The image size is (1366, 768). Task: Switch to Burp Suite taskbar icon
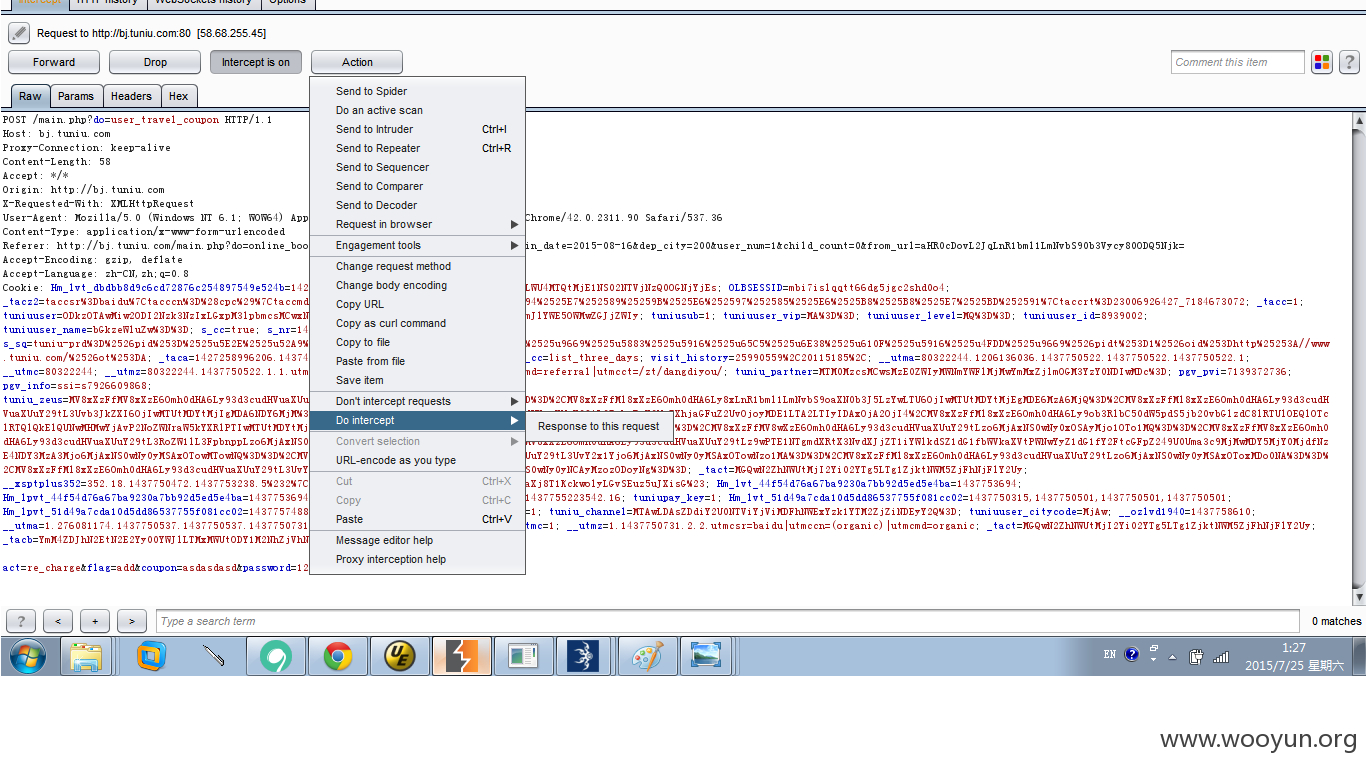pyautogui.click(x=461, y=656)
